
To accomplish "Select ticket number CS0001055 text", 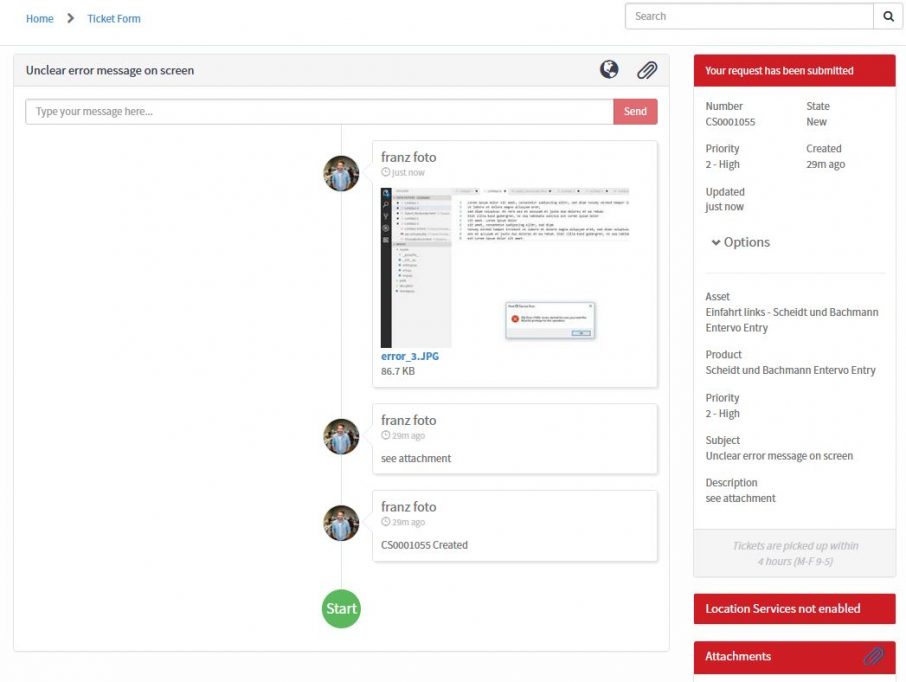I will [x=730, y=122].
